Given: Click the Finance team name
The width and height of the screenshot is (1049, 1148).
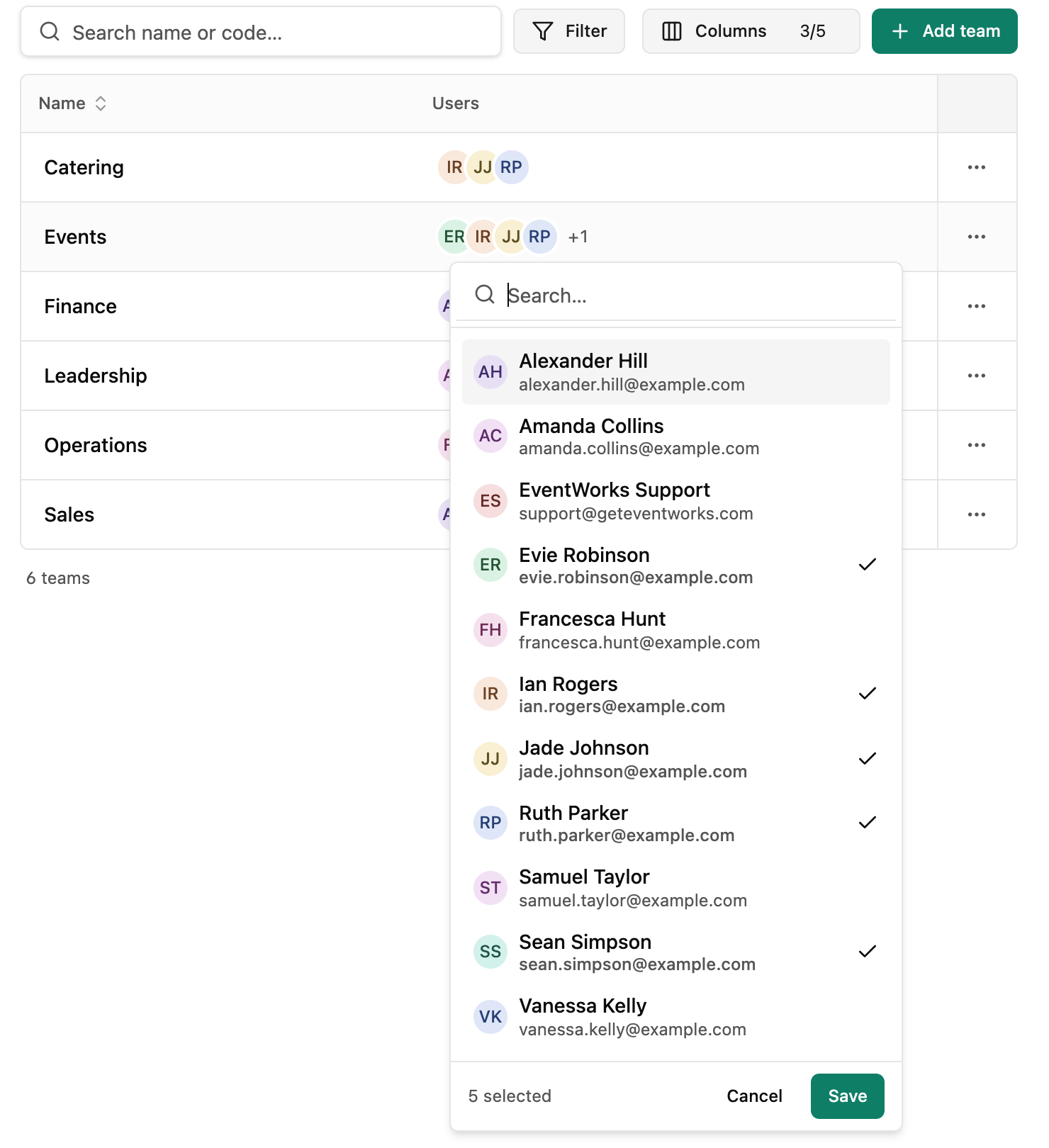Looking at the screenshot, I should (x=81, y=306).
